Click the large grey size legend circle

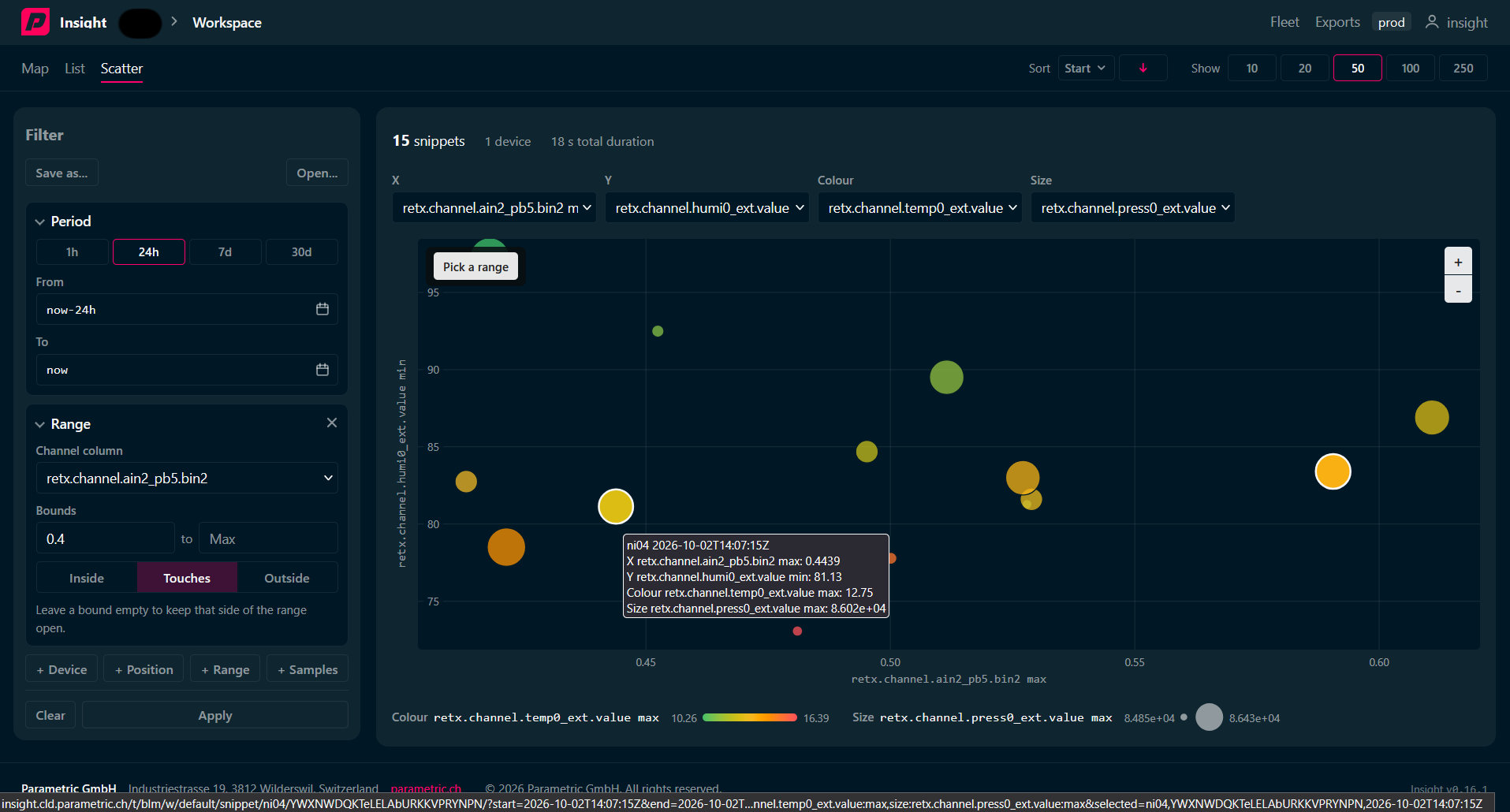pyautogui.click(x=1209, y=717)
